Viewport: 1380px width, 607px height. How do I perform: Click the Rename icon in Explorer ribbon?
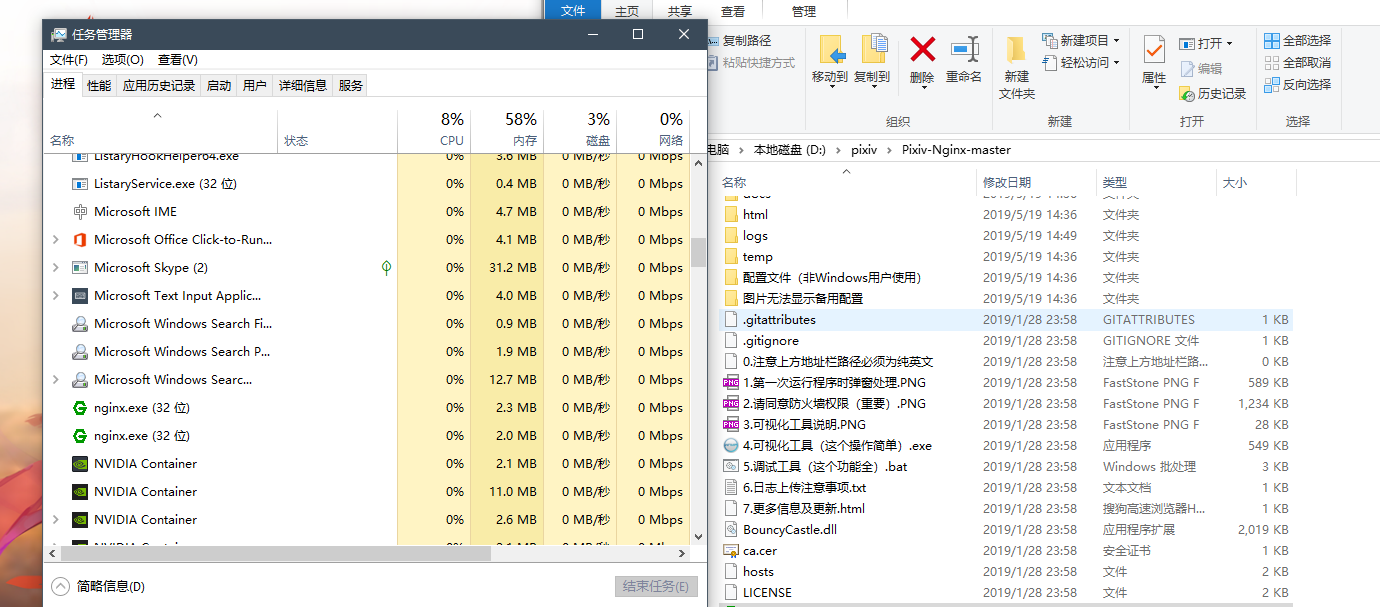(964, 49)
